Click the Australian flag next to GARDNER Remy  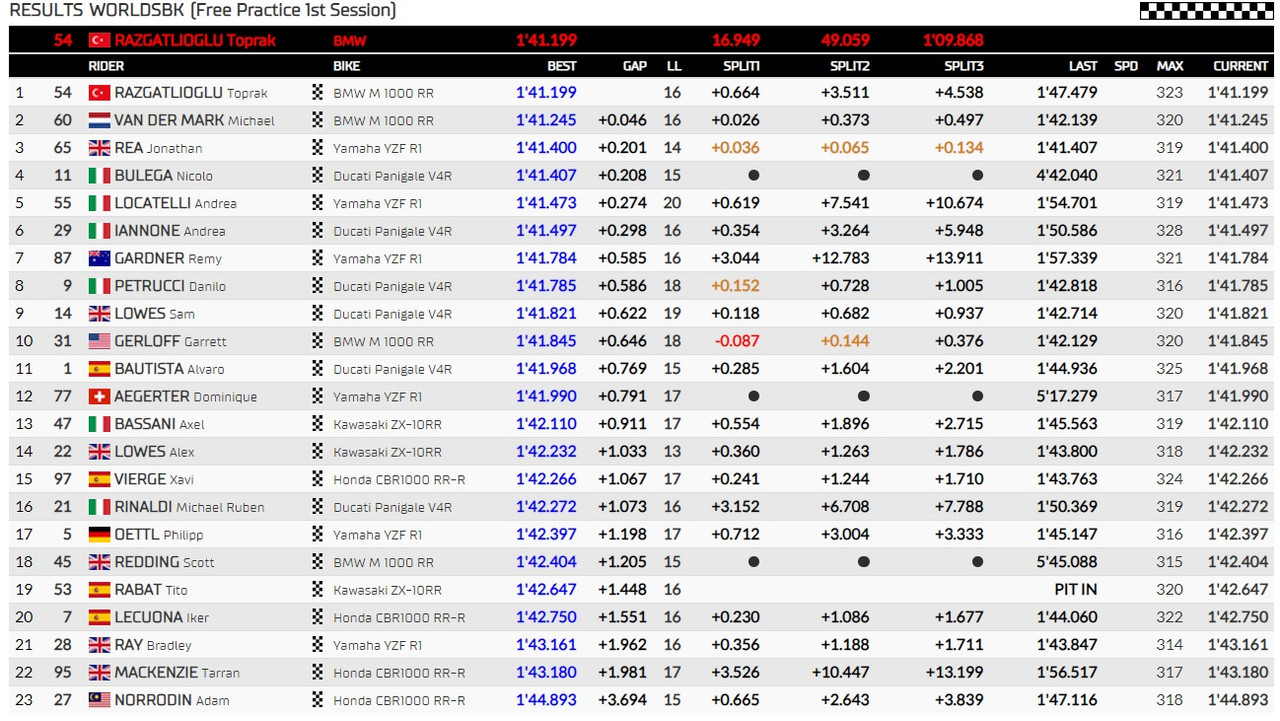[x=99, y=258]
